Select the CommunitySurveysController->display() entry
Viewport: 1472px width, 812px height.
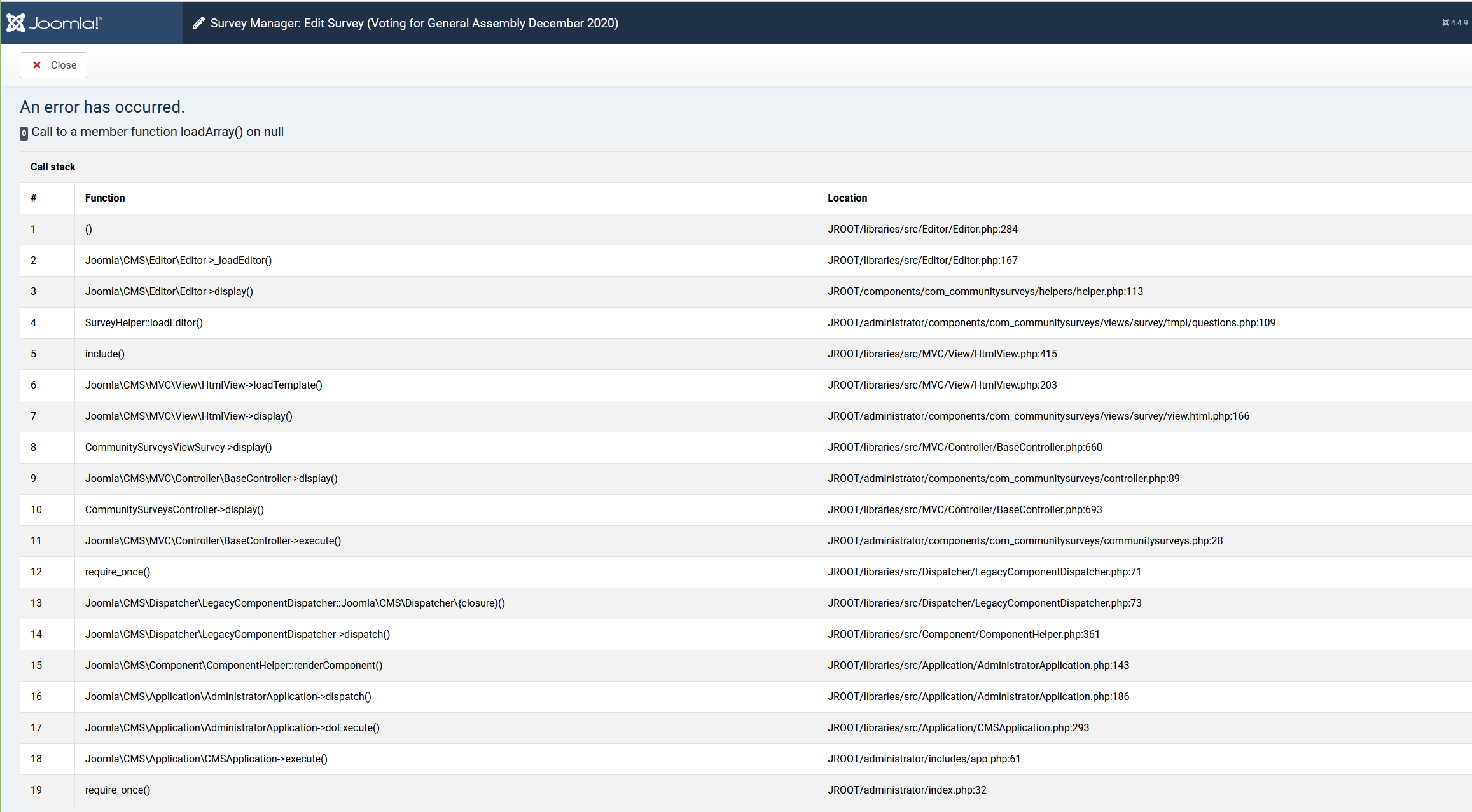point(174,509)
